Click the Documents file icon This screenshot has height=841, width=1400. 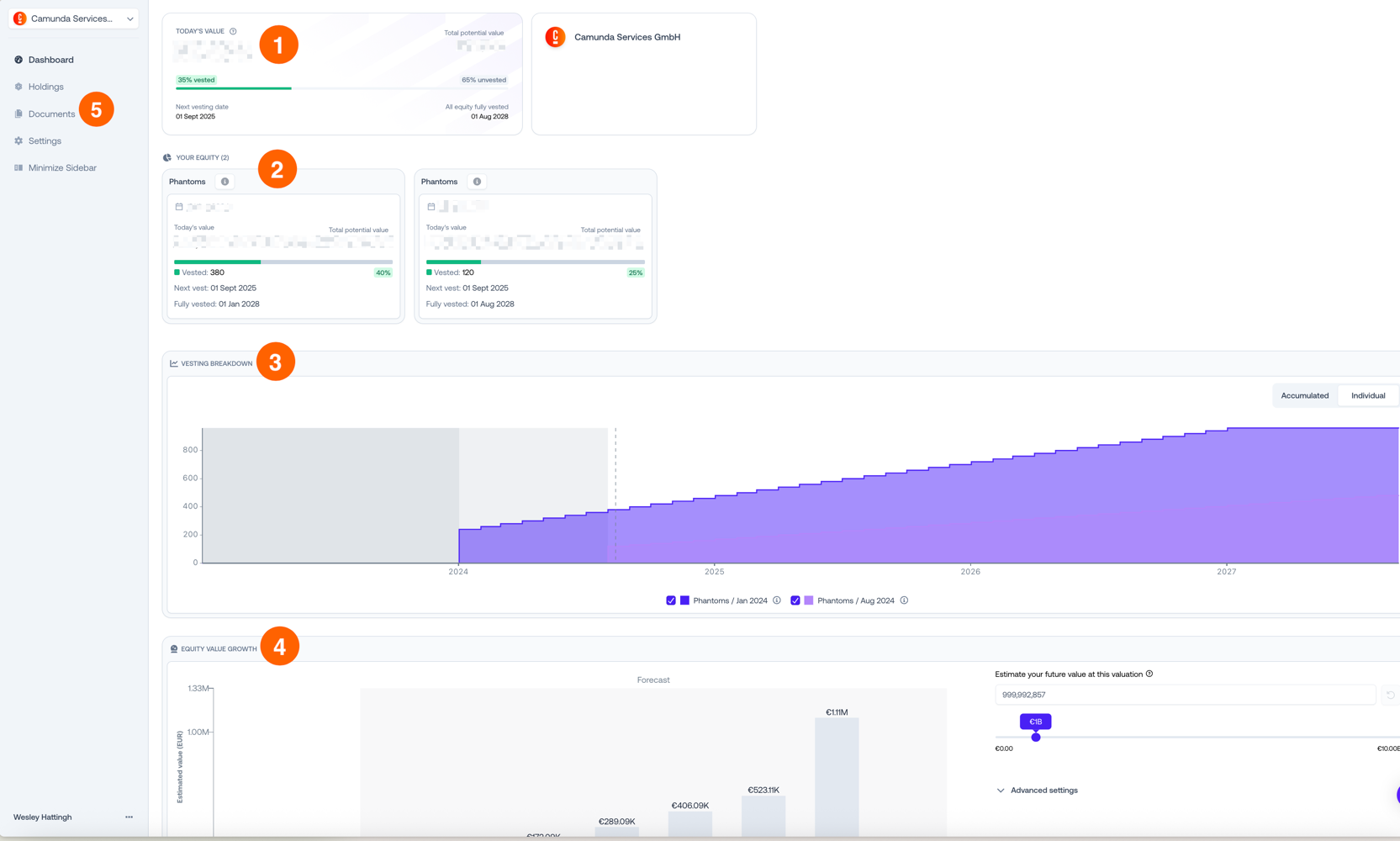coord(18,114)
